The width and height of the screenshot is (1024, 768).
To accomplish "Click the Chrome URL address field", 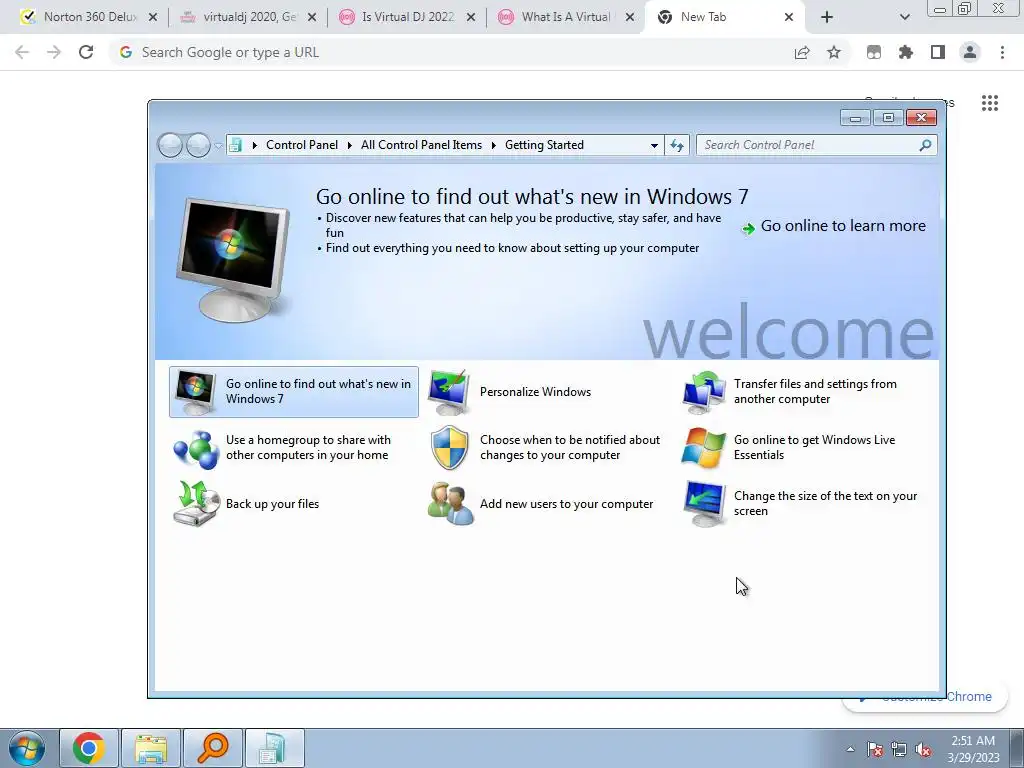I will [457, 52].
